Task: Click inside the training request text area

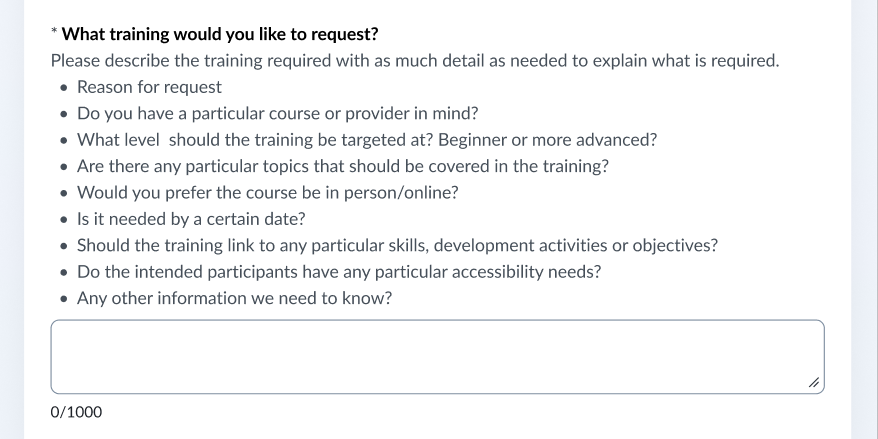Action: (437, 357)
